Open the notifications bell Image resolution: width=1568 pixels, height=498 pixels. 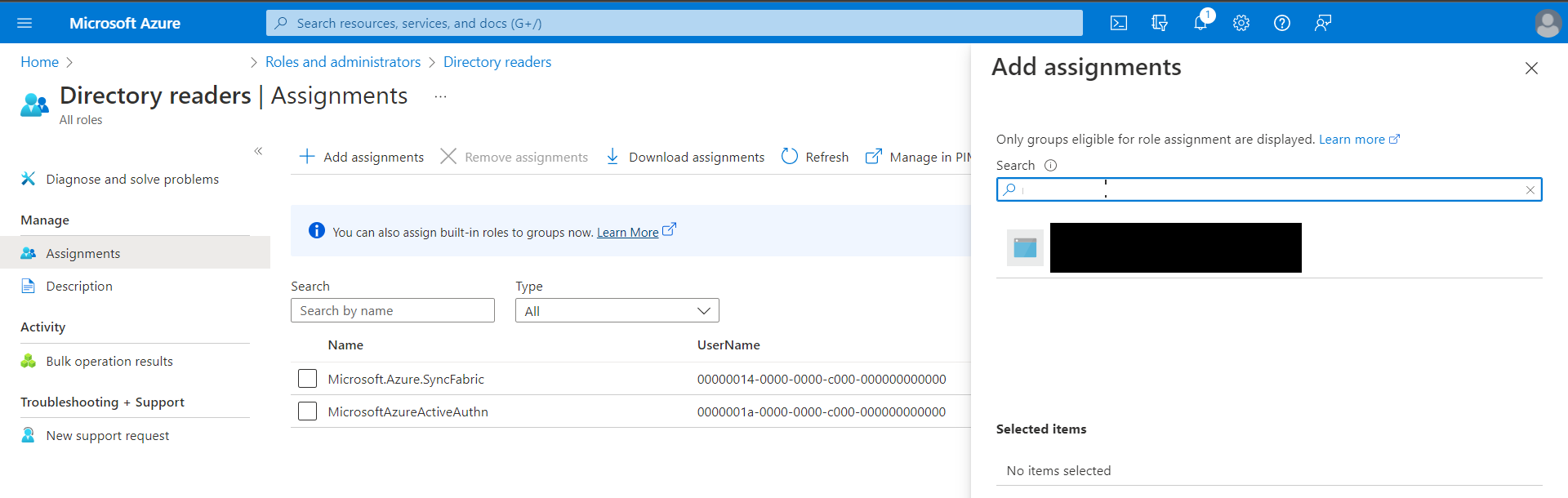point(1200,23)
